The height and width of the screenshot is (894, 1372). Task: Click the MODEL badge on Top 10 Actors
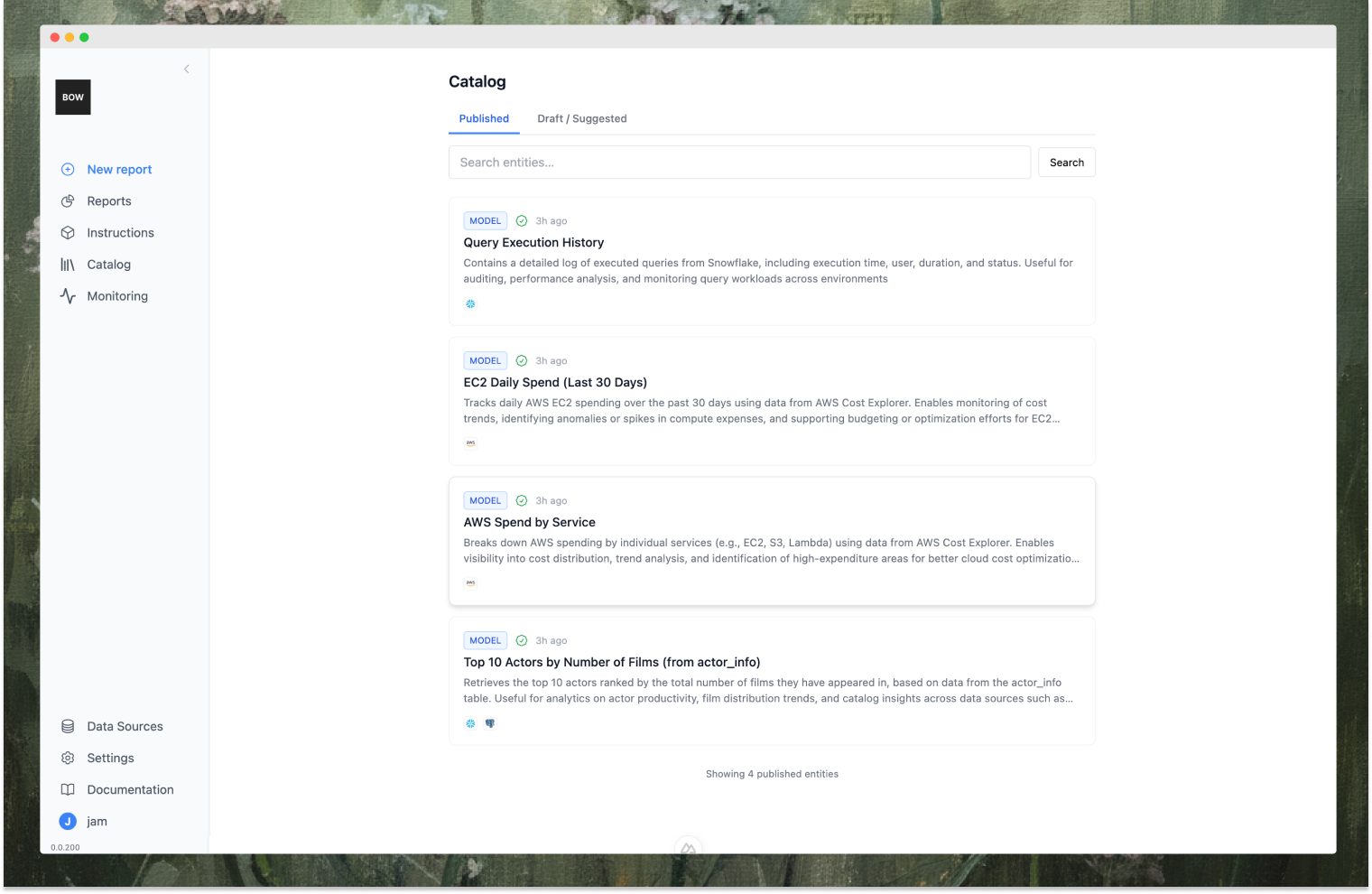click(485, 641)
